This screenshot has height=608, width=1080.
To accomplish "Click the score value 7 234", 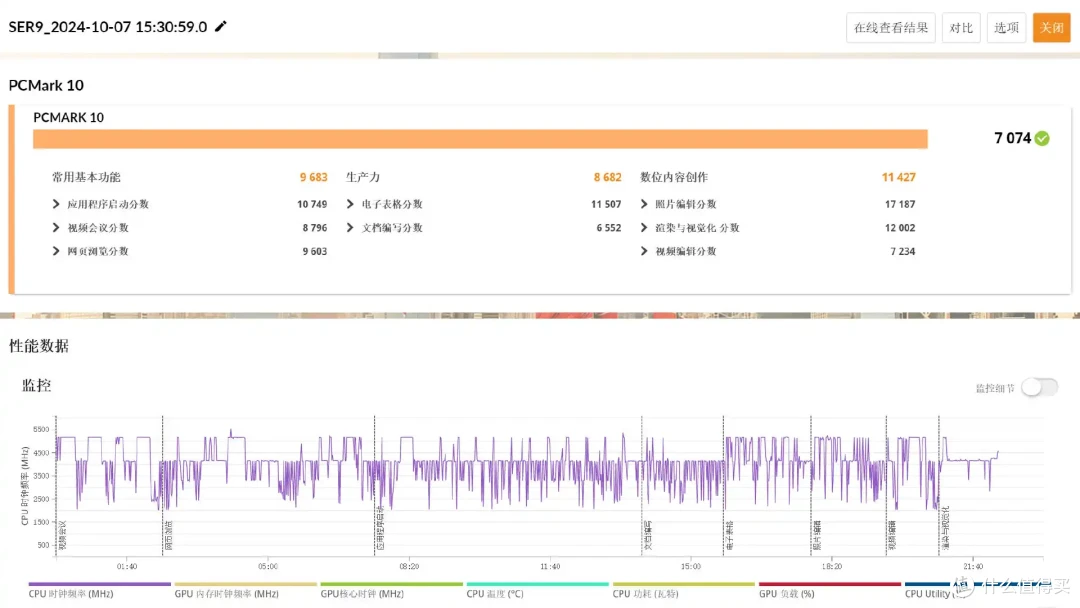I will (903, 251).
